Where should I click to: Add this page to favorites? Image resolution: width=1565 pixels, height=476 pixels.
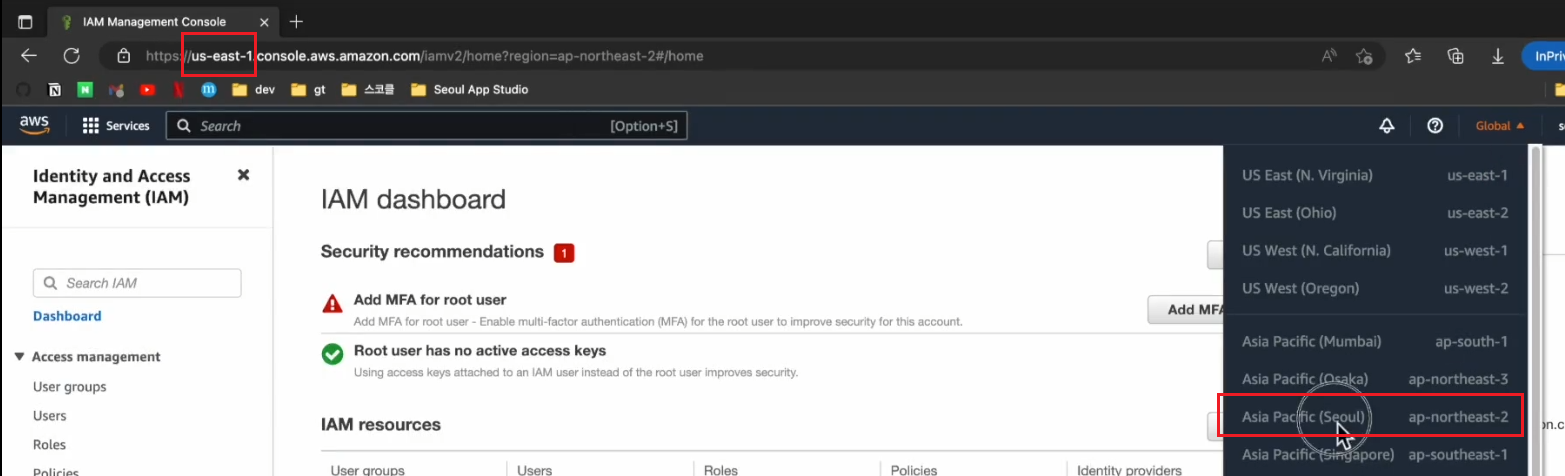(1364, 56)
